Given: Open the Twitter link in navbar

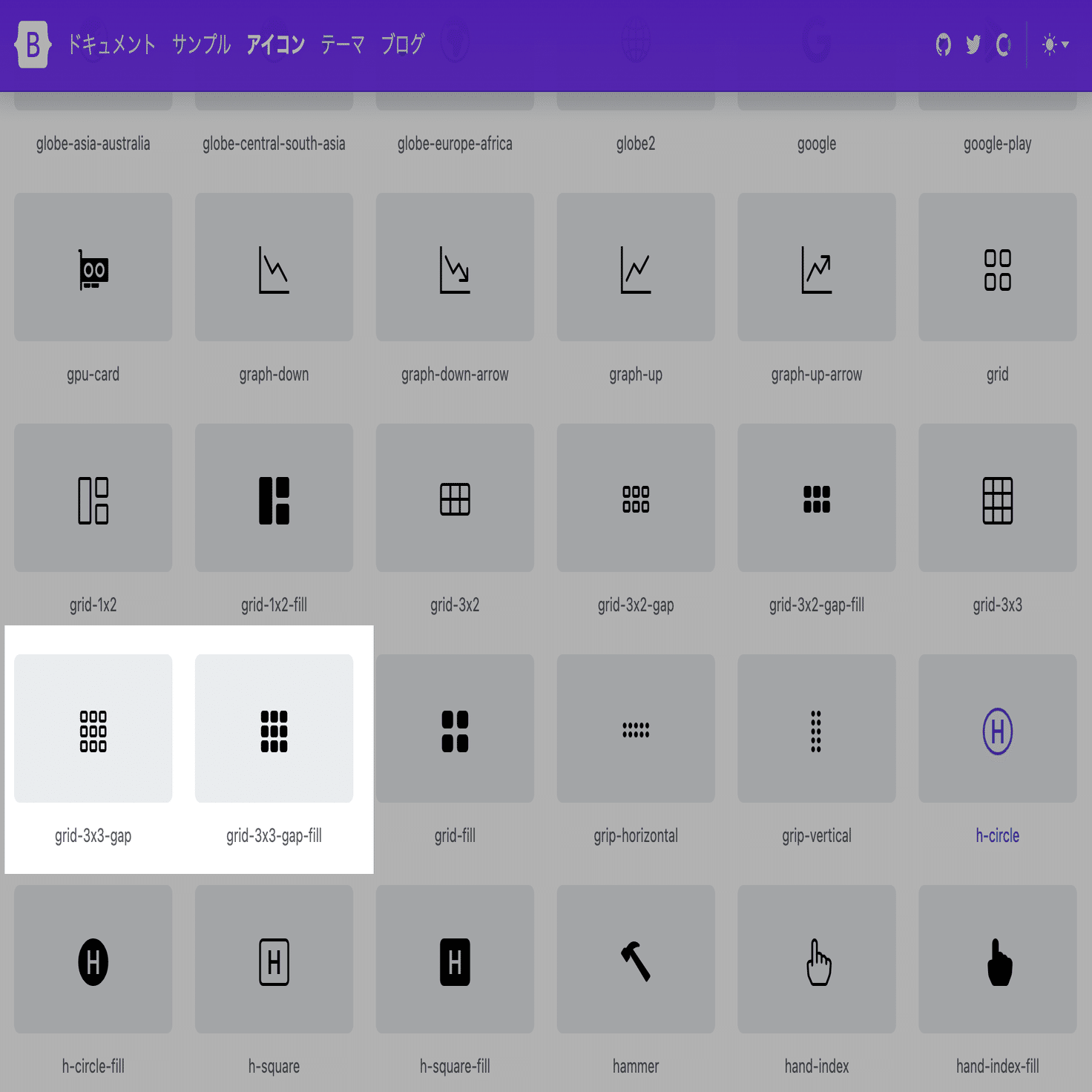Looking at the screenshot, I should point(973,45).
